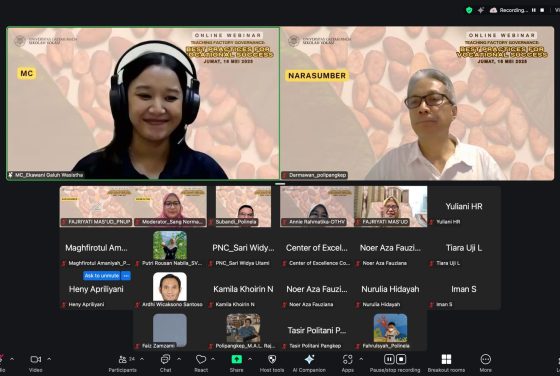Select the Maghfirotul Amaniyah participant tile
Viewport: 560px width, 376px height.
(96, 248)
